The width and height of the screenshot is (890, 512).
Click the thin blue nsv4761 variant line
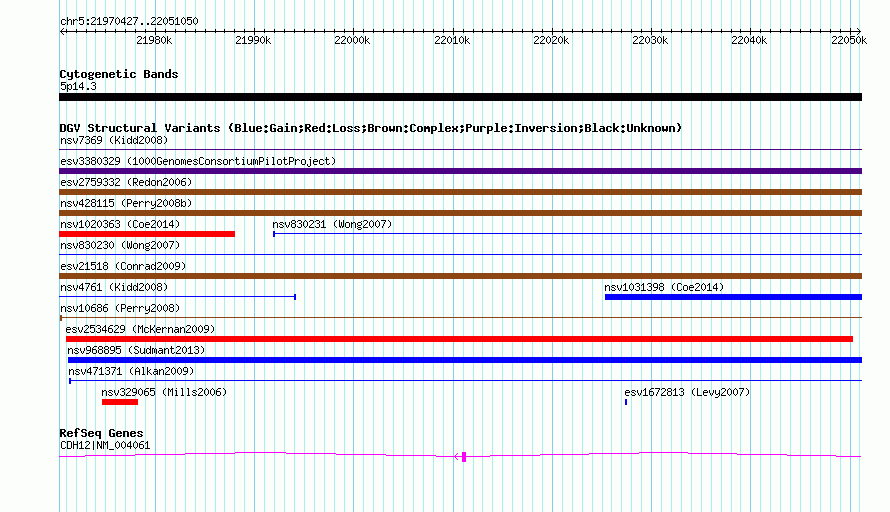pyautogui.click(x=178, y=296)
